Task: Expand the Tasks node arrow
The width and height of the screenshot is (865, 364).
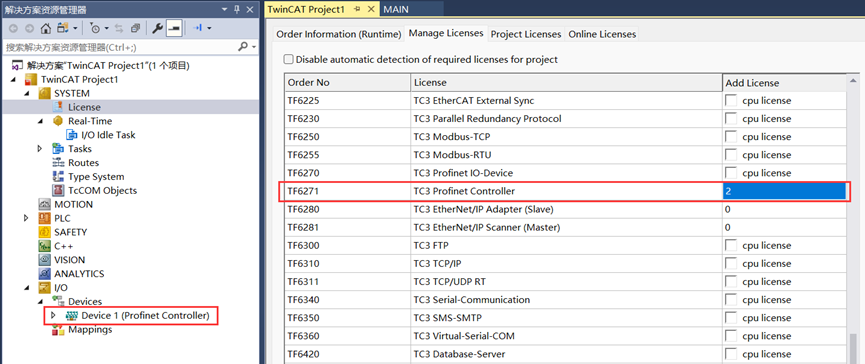Action: pyautogui.click(x=40, y=149)
